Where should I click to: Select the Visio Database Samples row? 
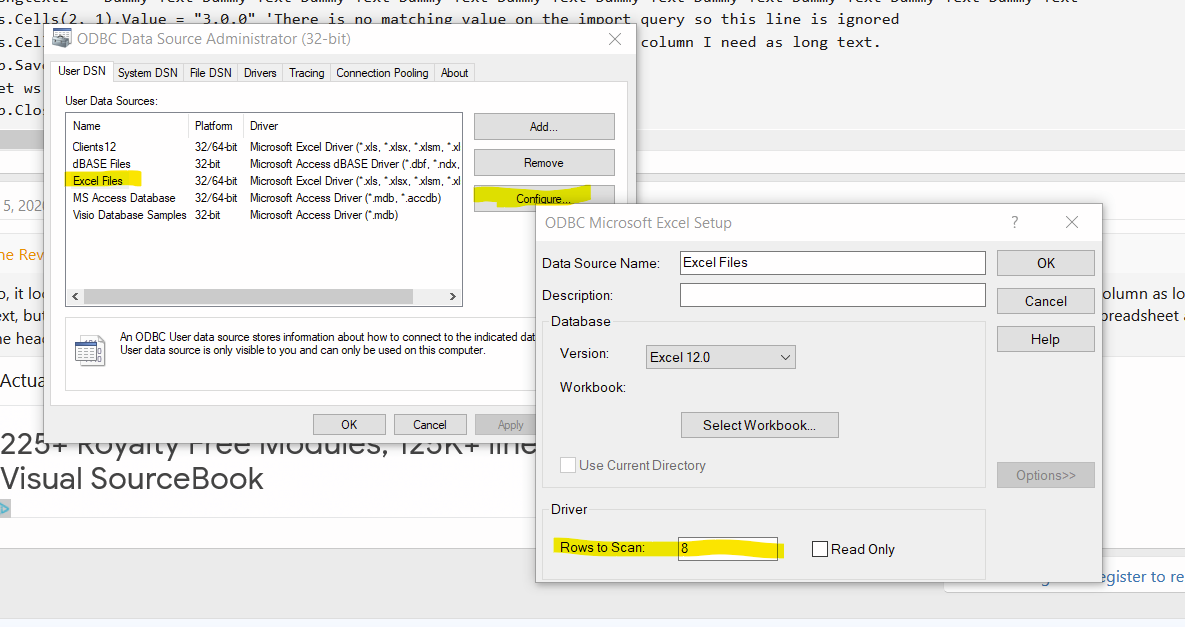click(265, 215)
